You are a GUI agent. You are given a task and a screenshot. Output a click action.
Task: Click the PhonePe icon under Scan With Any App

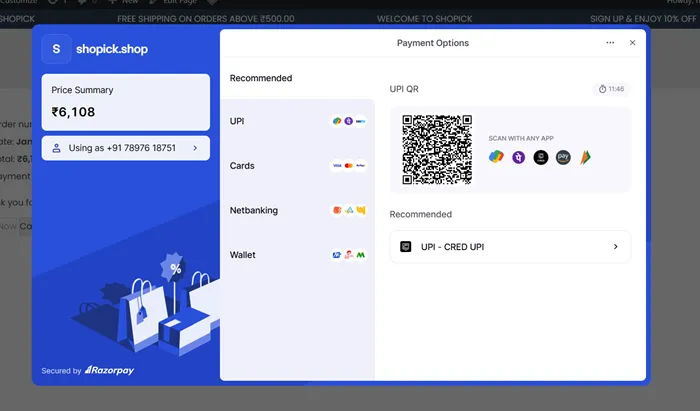[x=518, y=157]
